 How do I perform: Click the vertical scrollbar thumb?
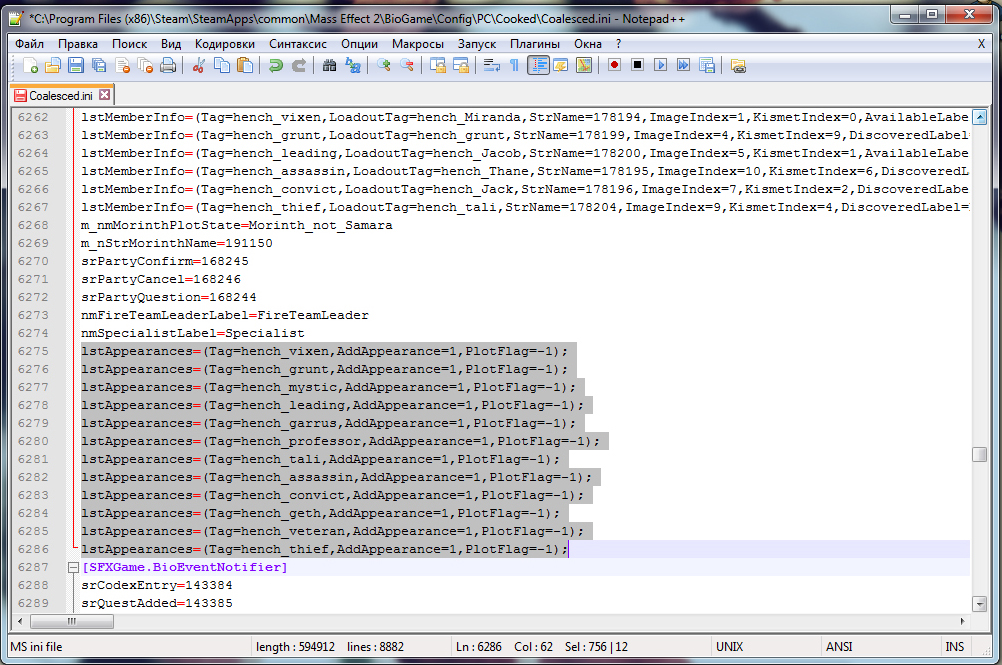979,454
